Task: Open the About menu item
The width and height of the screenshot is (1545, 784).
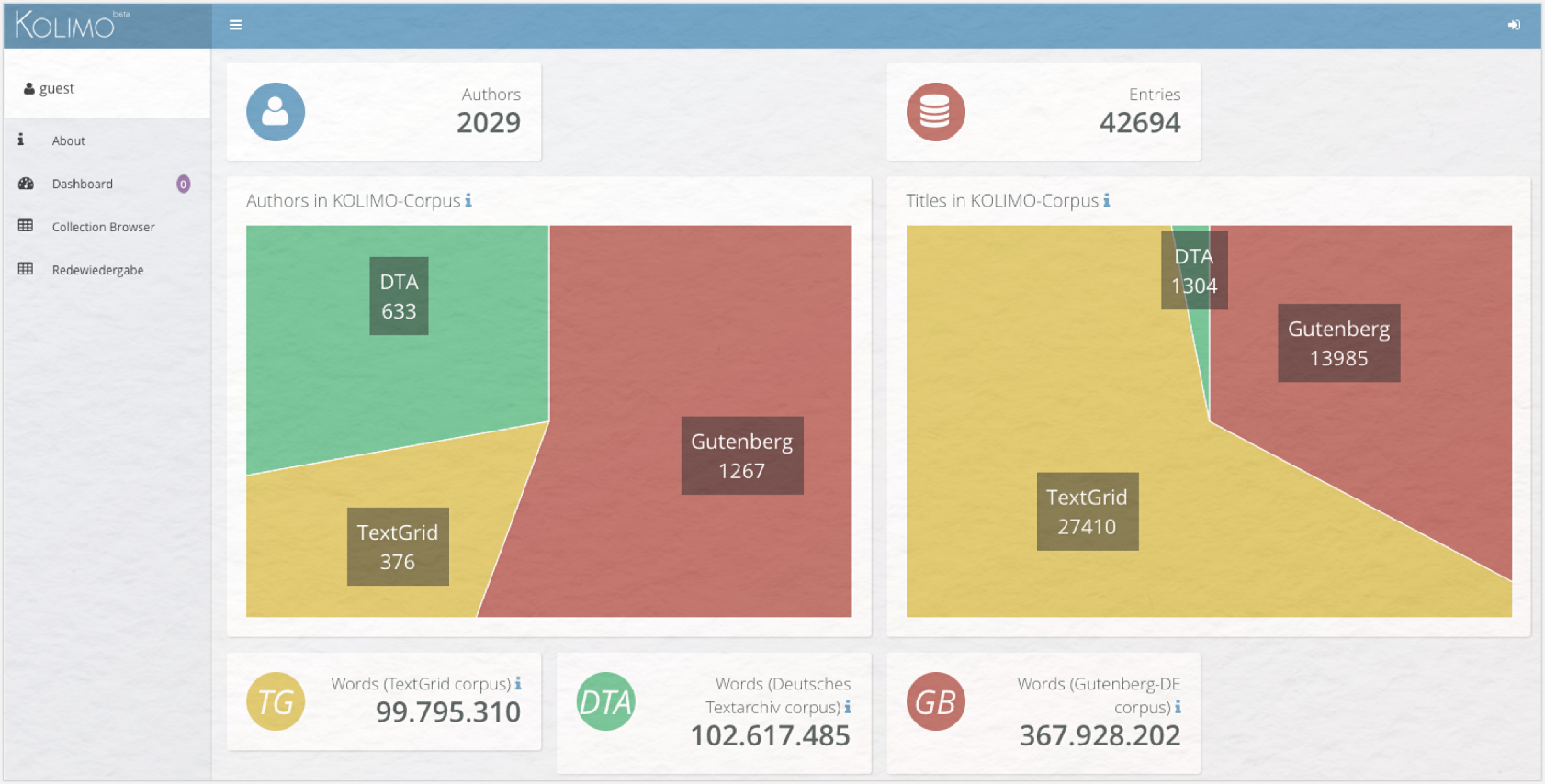Action: tap(69, 140)
